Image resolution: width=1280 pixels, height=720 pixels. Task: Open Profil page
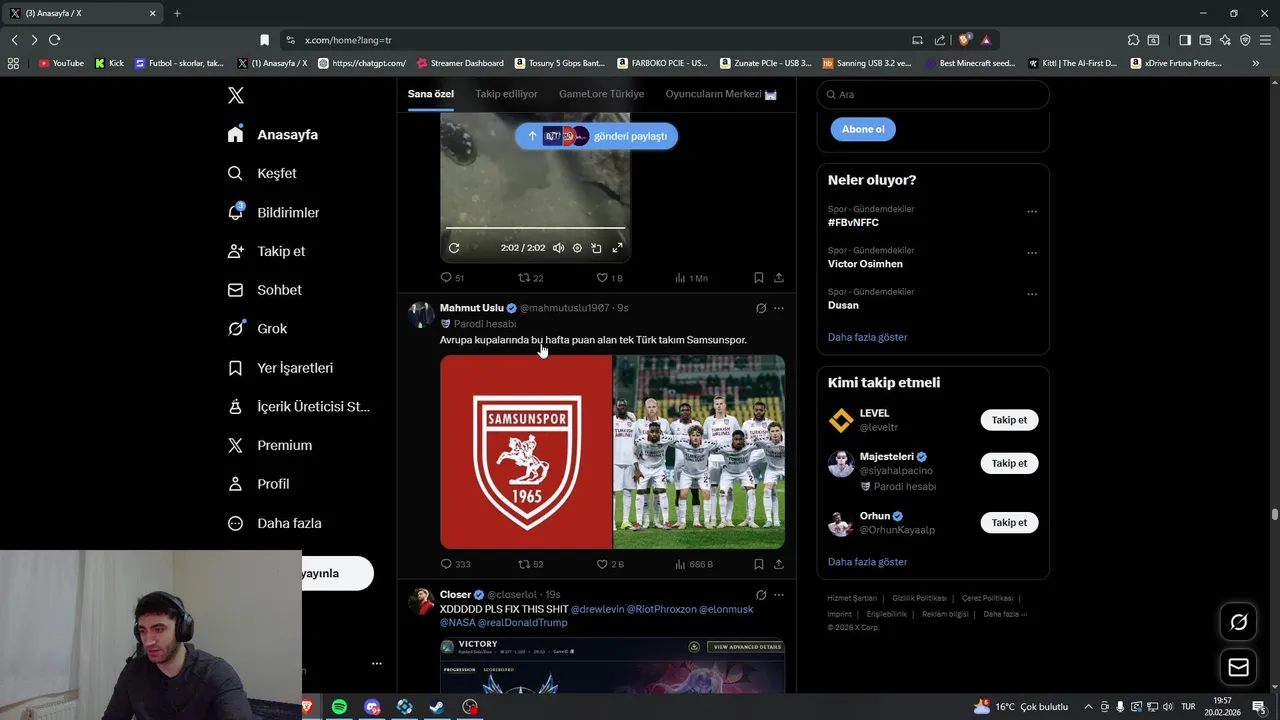258,484
